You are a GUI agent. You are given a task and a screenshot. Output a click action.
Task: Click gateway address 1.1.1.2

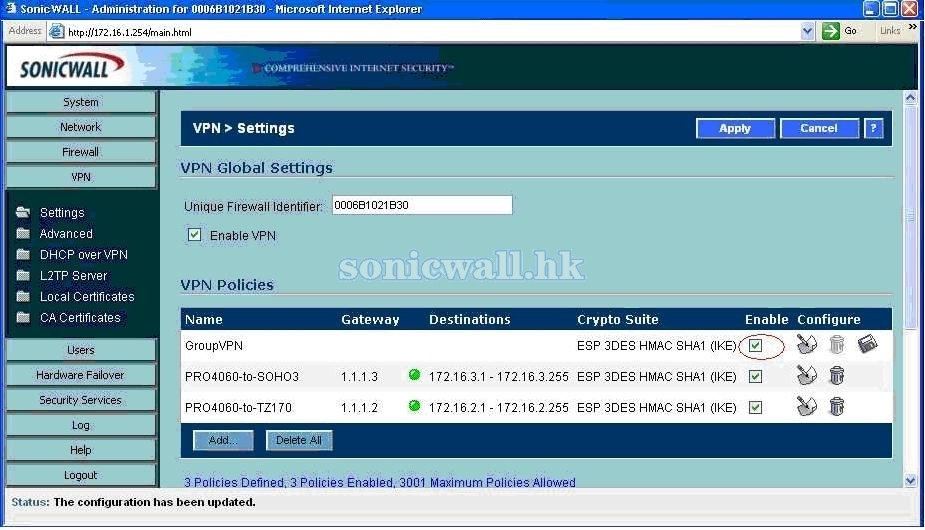pyautogui.click(x=359, y=407)
